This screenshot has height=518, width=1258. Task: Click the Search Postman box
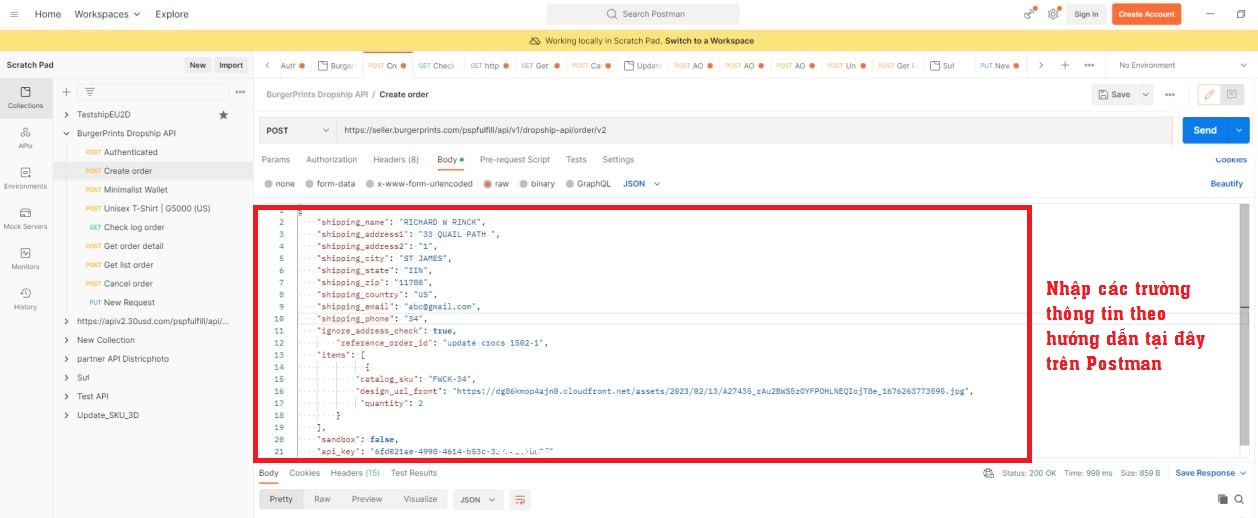(x=642, y=14)
